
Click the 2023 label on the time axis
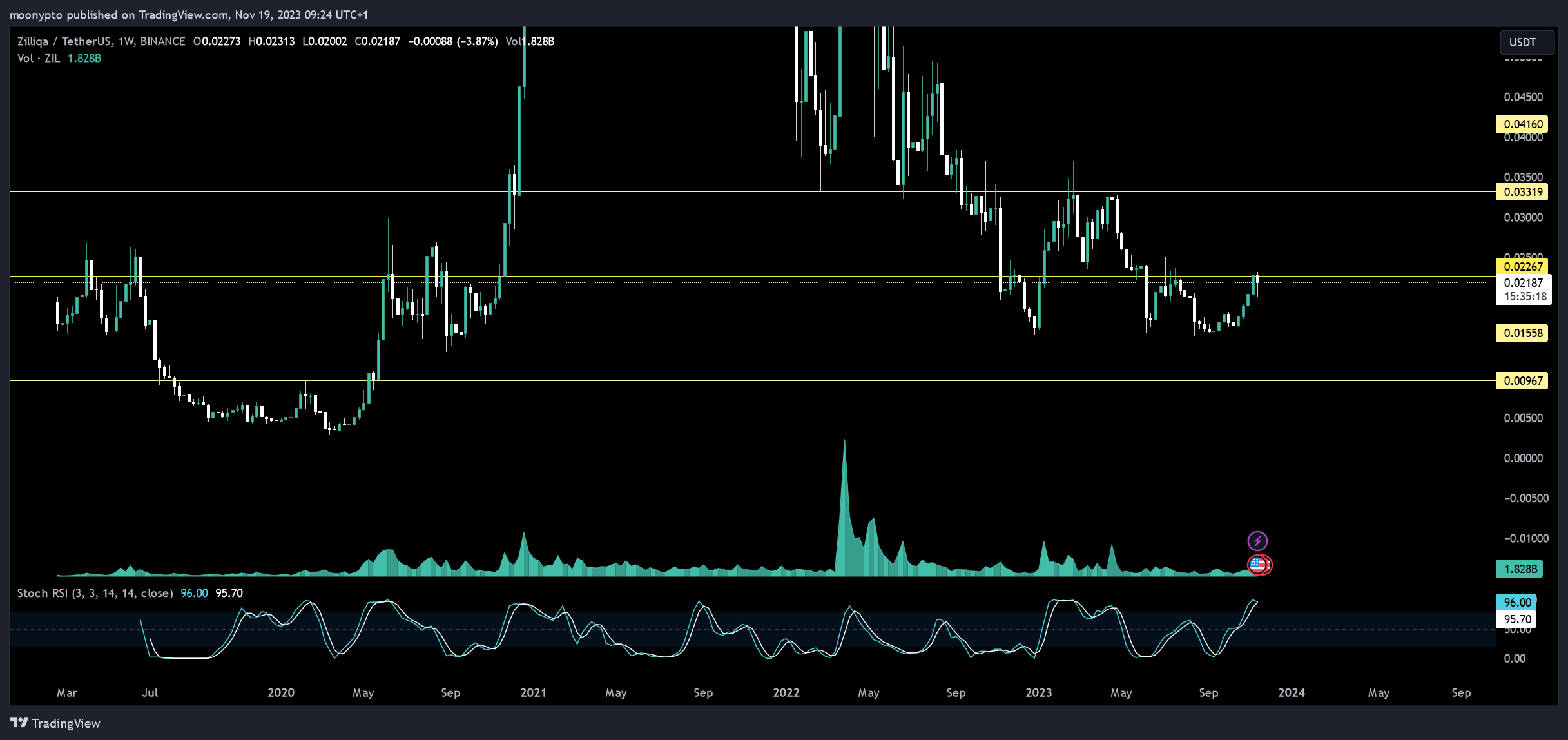pos(1039,692)
